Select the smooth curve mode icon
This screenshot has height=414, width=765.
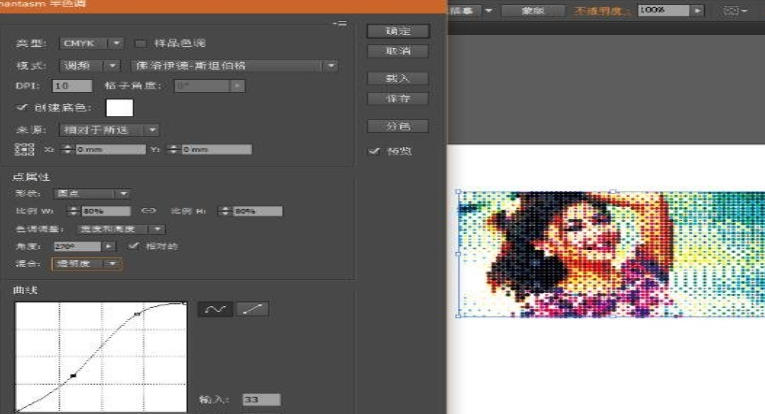[214, 309]
